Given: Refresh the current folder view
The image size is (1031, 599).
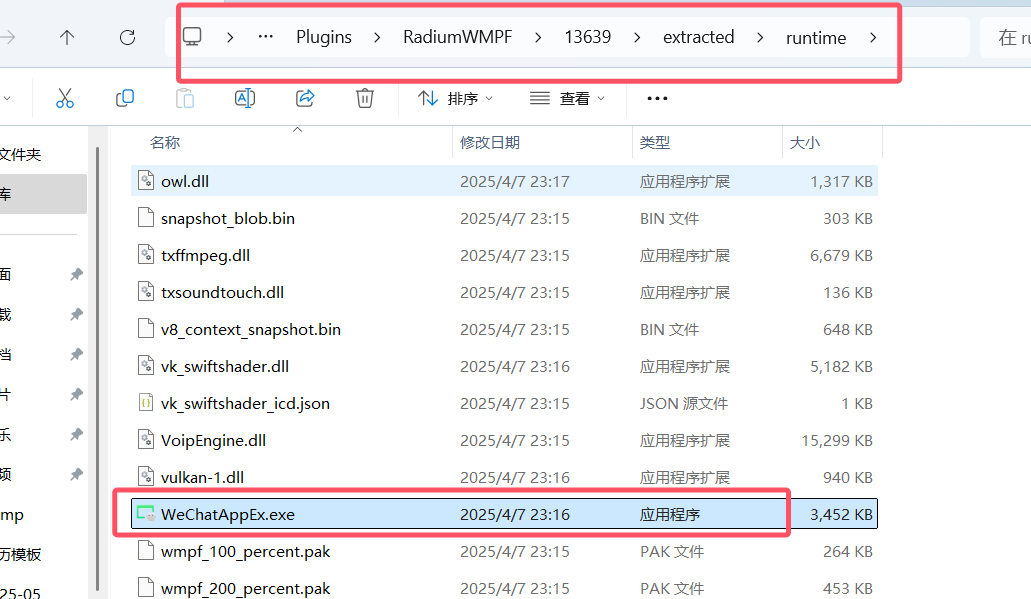Looking at the screenshot, I should point(127,38).
